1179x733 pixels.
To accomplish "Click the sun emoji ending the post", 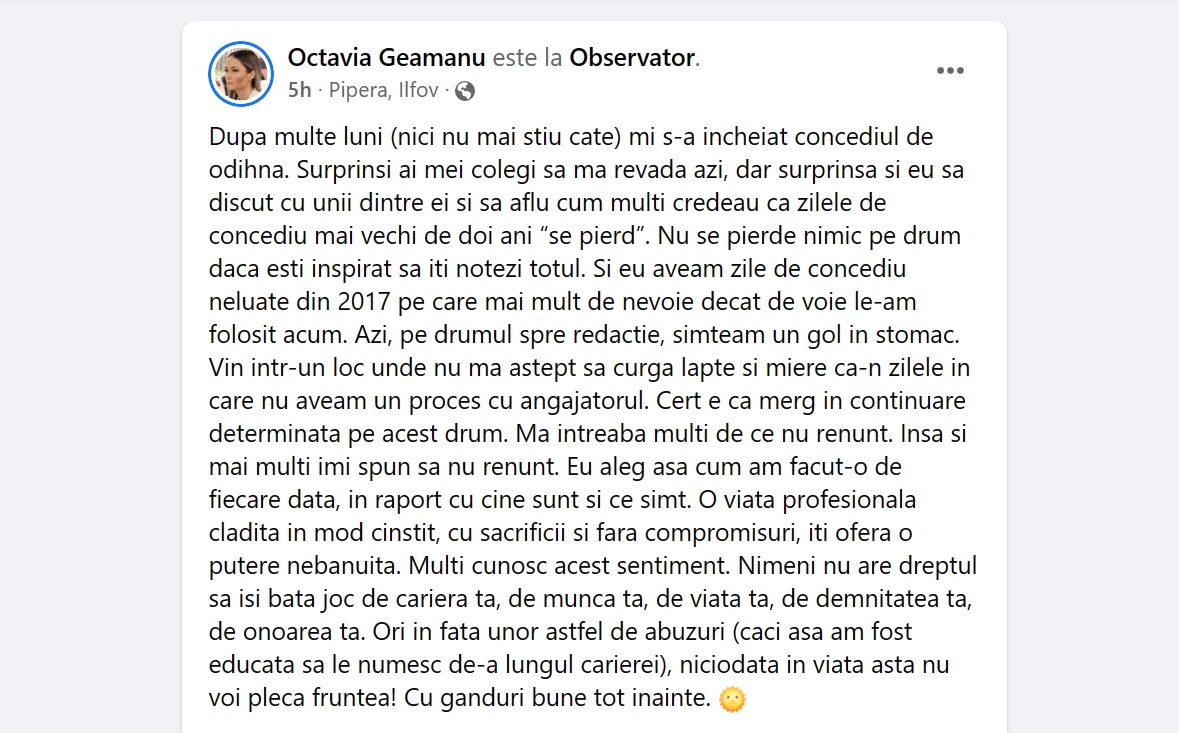I will coord(733,700).
